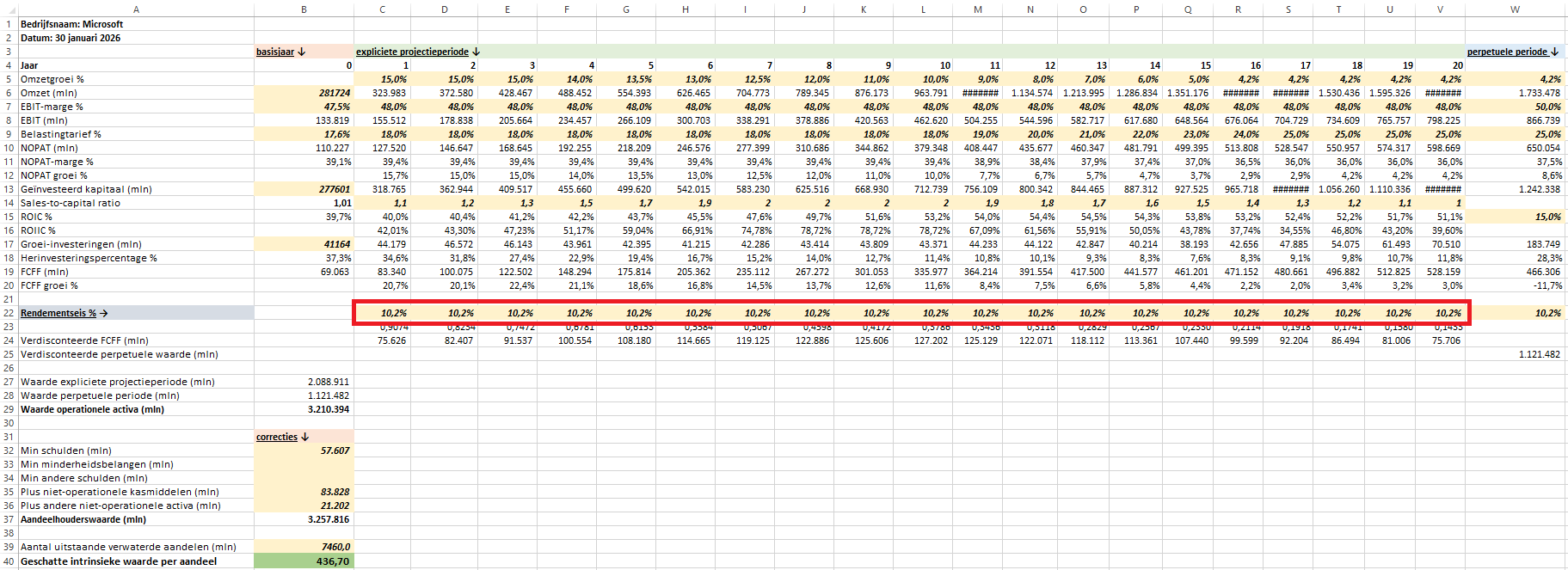Select the 'Waarde perpetuele periode (mln)' label
The image size is (1568, 570).
(100, 395)
